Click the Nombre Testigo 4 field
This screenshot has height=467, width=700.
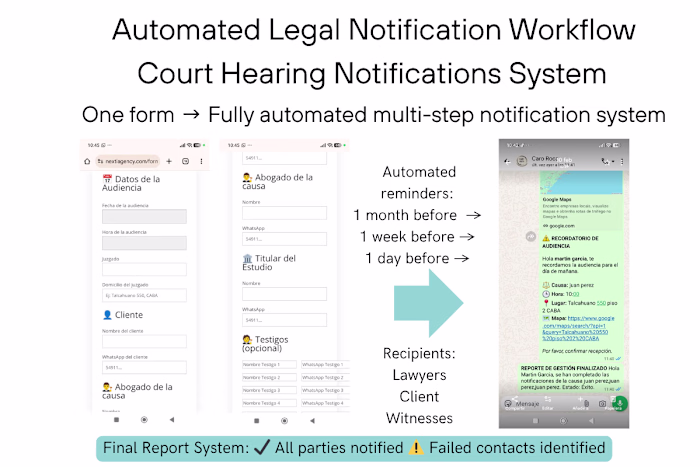pos(269,403)
